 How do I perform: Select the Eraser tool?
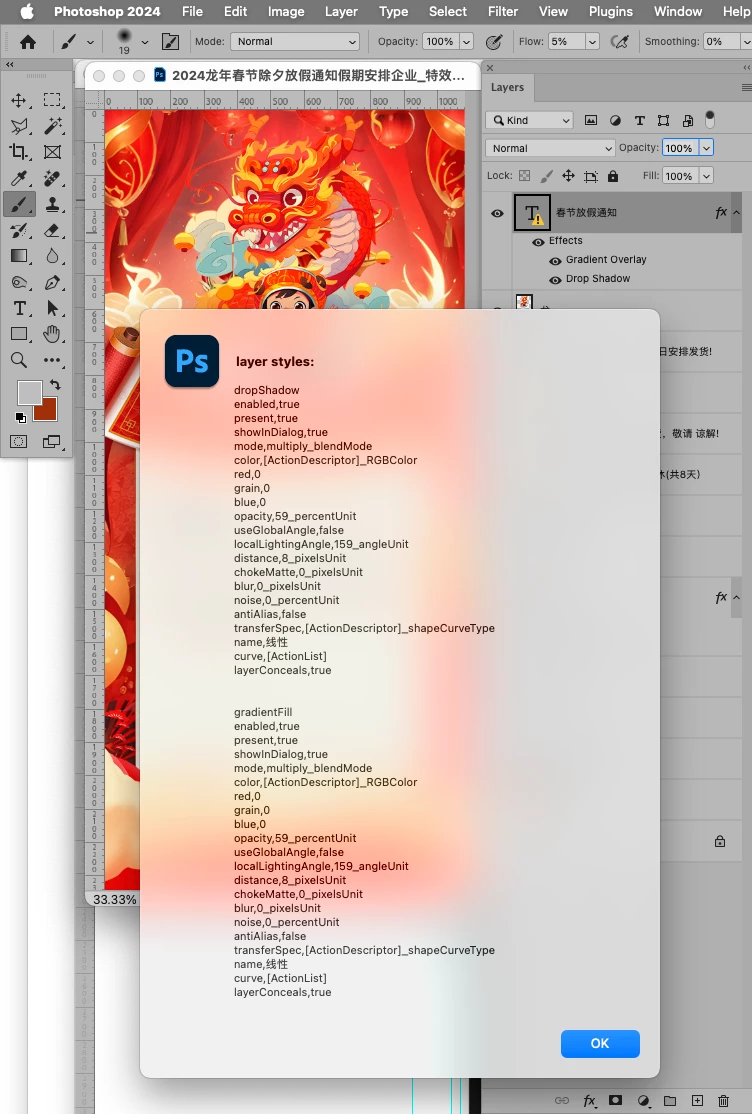point(52,230)
